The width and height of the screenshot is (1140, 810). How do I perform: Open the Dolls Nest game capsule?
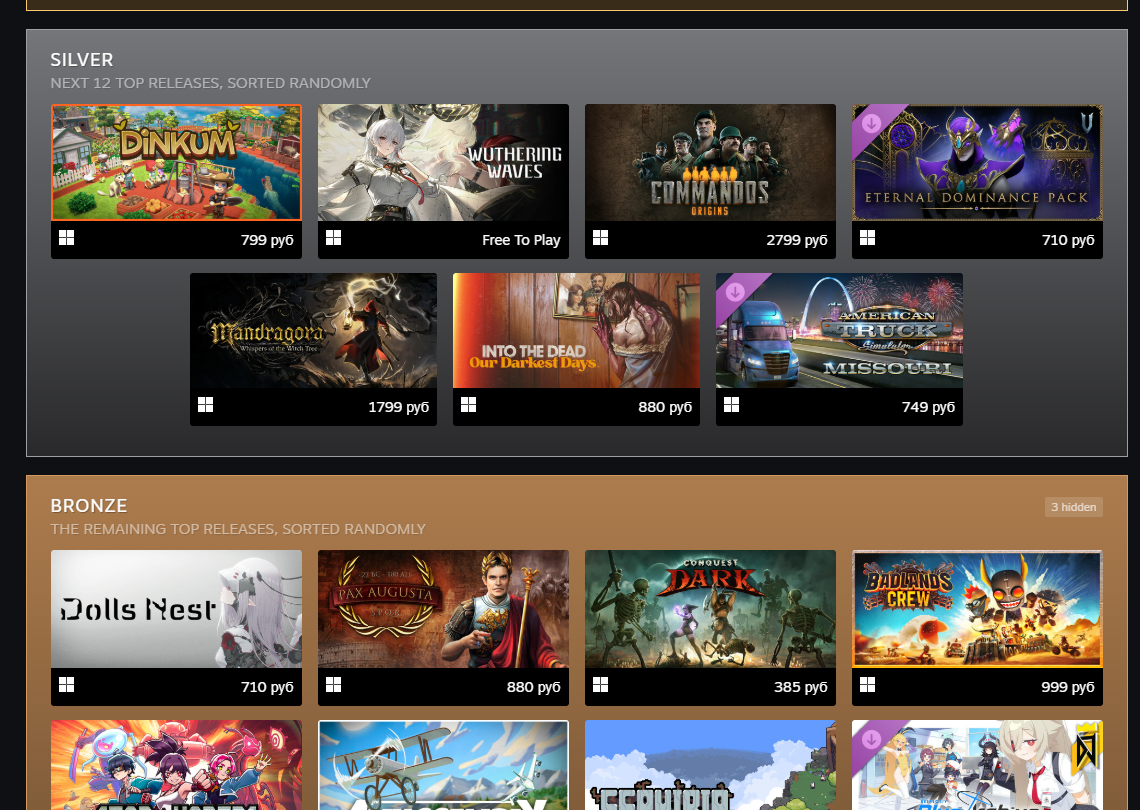tap(176, 609)
